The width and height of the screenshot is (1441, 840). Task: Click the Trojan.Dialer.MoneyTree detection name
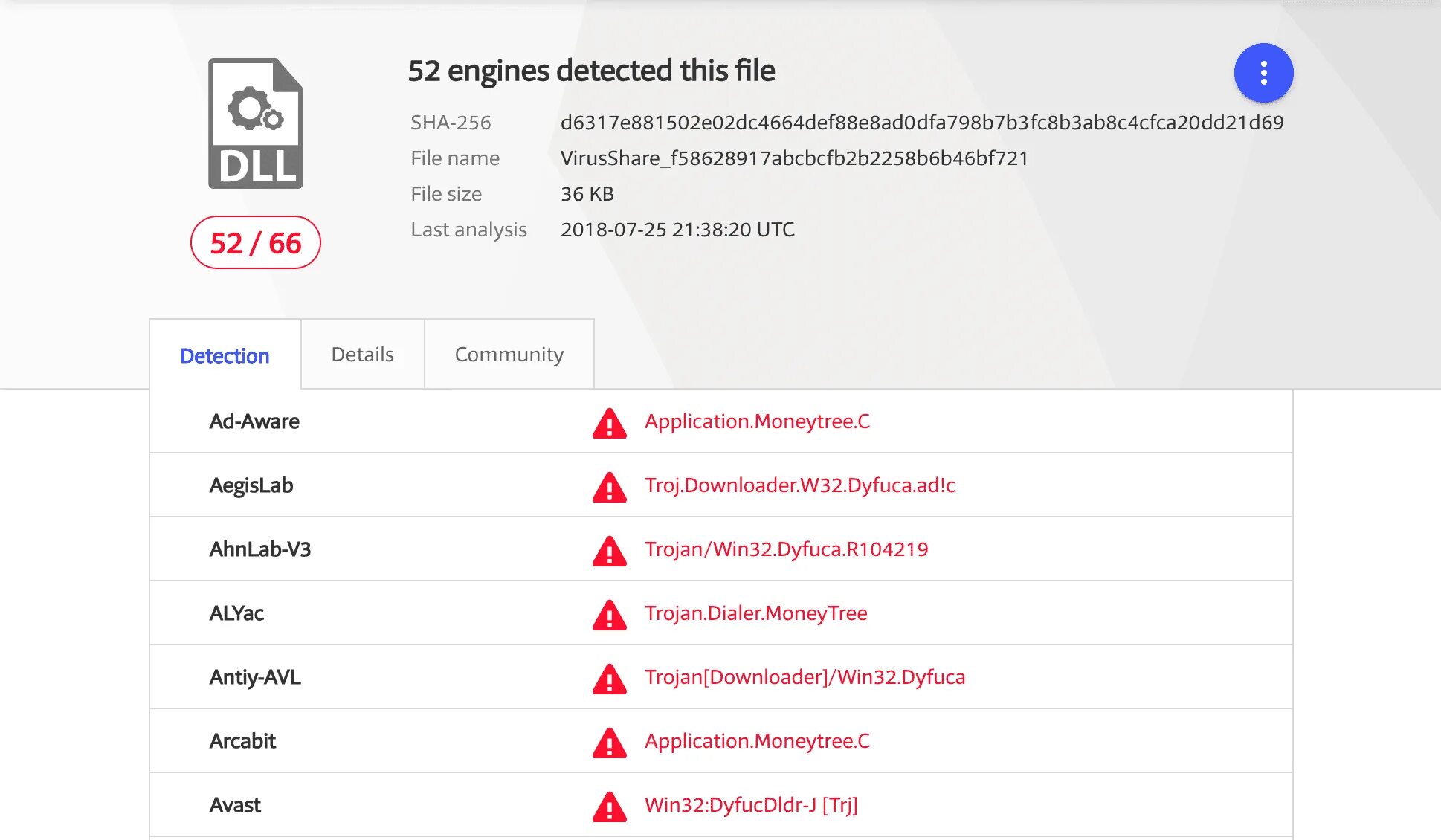[755, 613]
